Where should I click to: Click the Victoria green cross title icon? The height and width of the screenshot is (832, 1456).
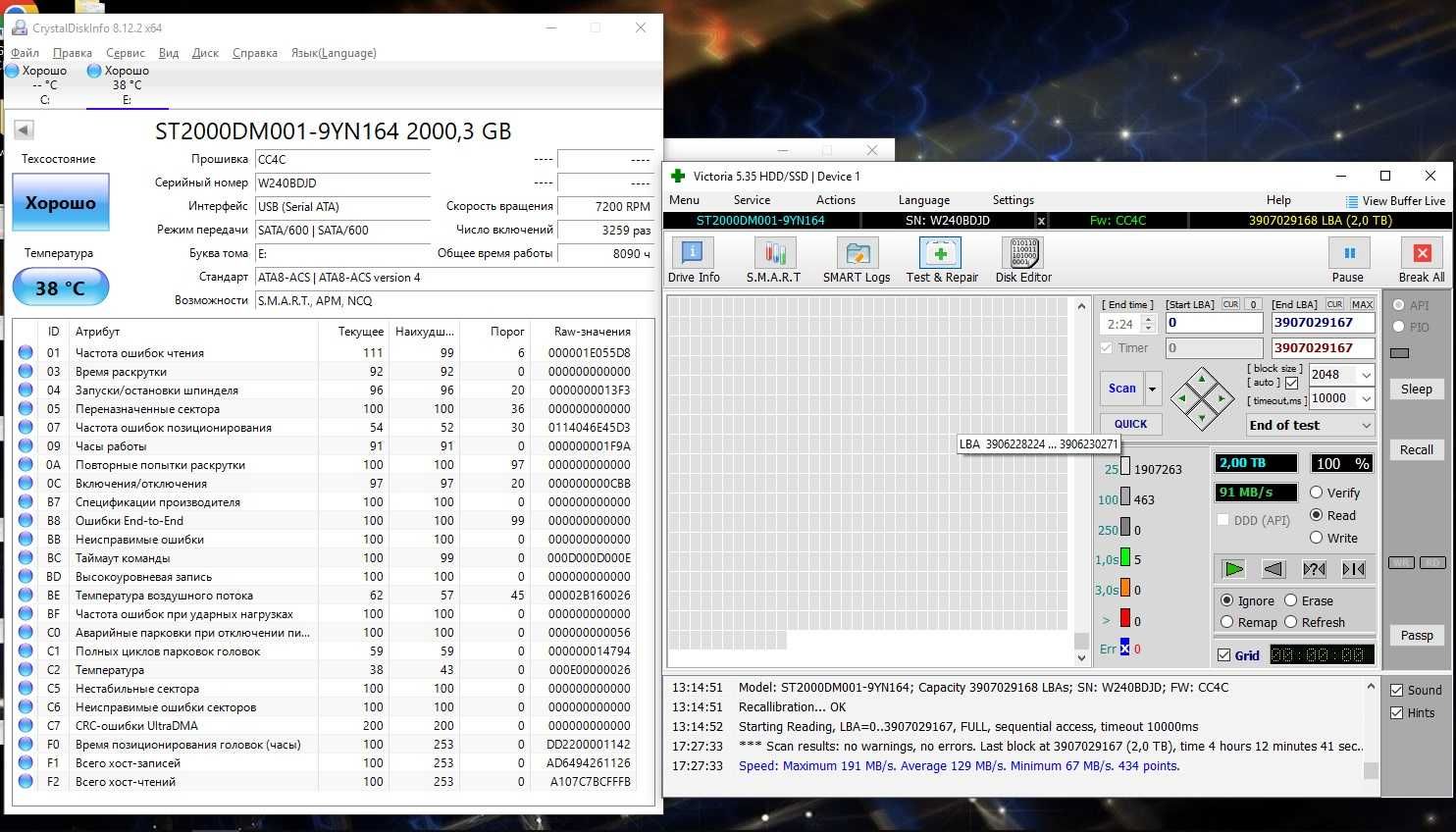pyautogui.click(x=677, y=176)
